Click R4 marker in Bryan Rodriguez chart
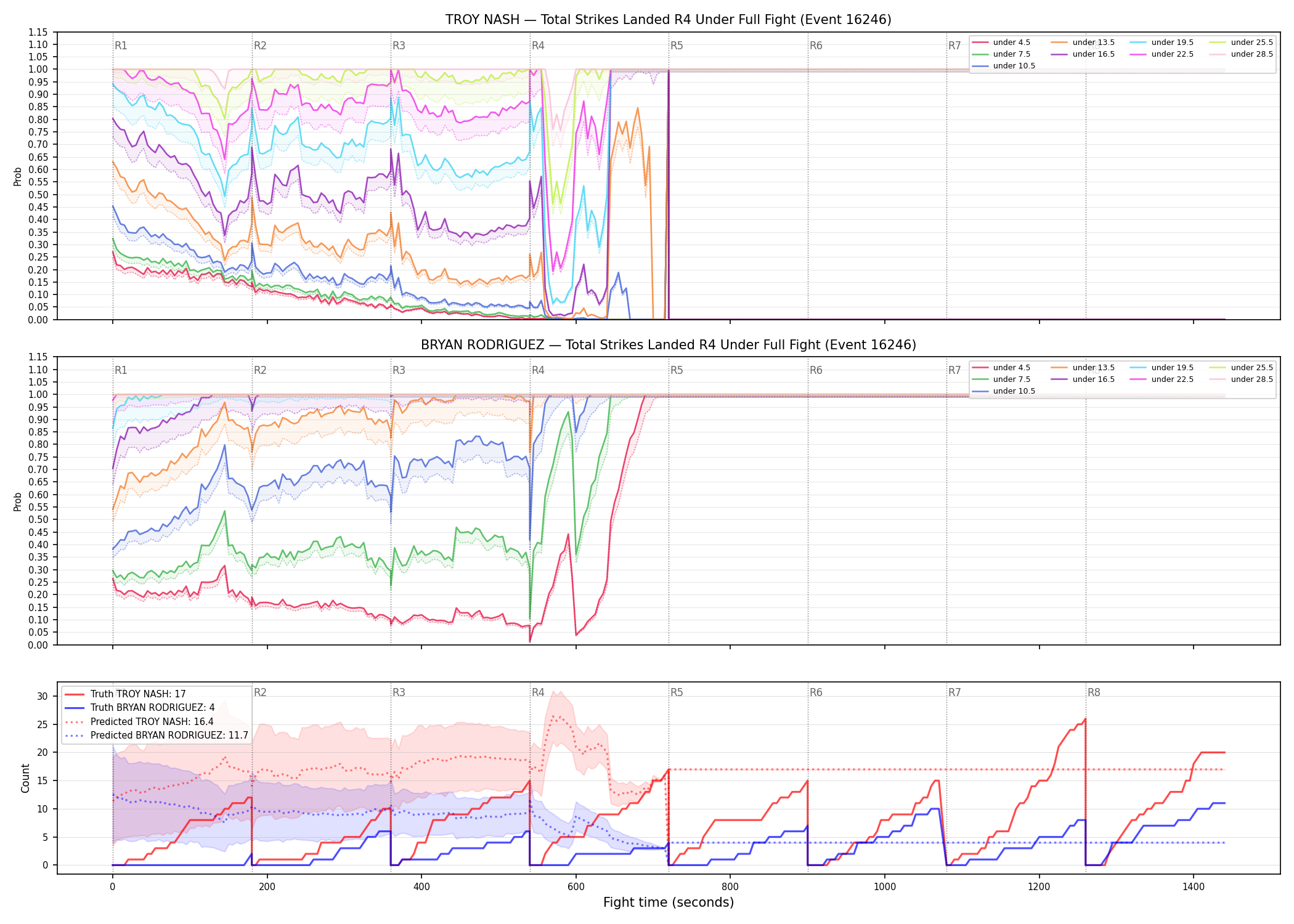The width and height of the screenshot is (1294, 924). click(x=538, y=370)
